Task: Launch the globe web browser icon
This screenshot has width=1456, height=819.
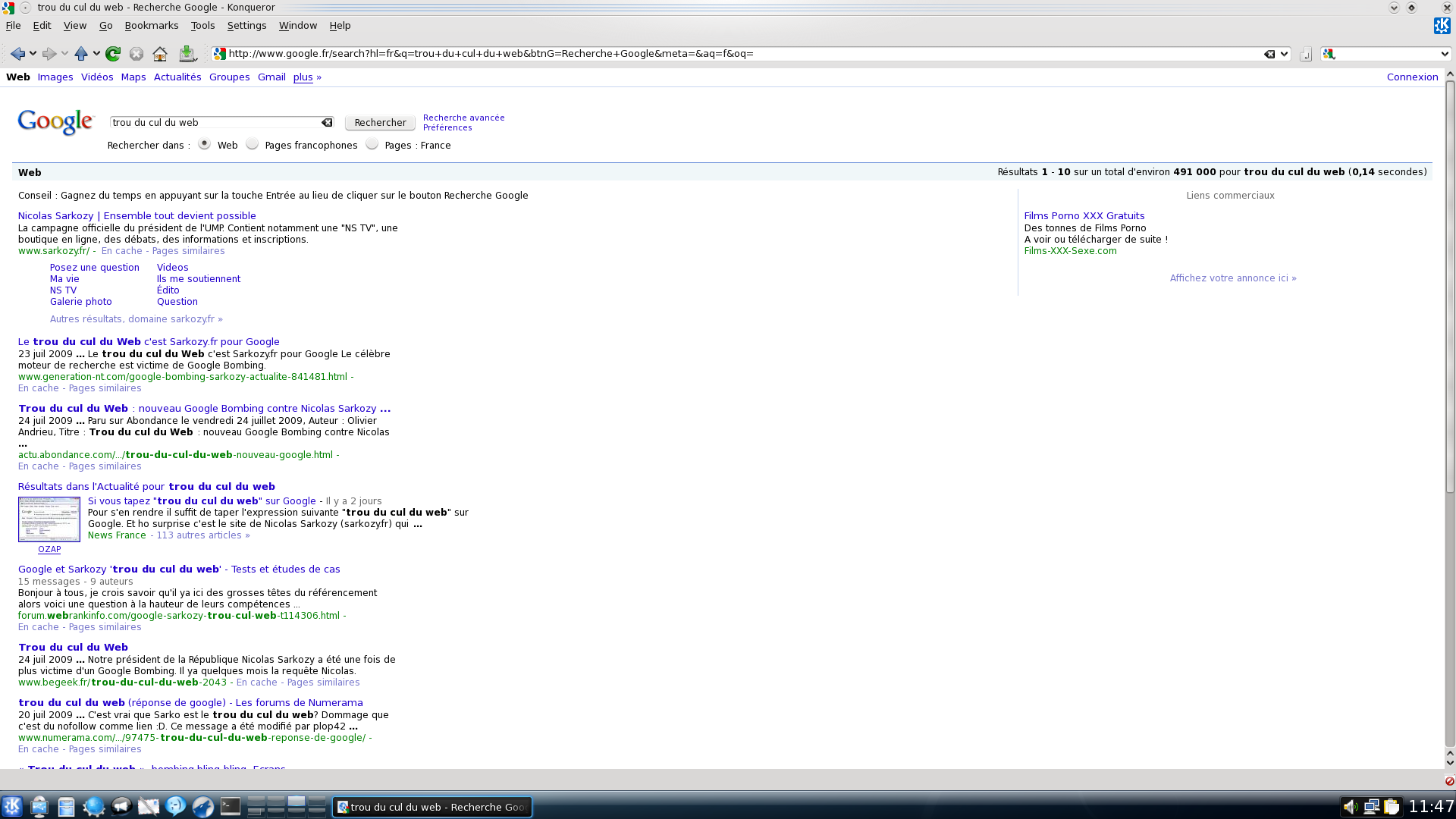Action: click(94, 806)
